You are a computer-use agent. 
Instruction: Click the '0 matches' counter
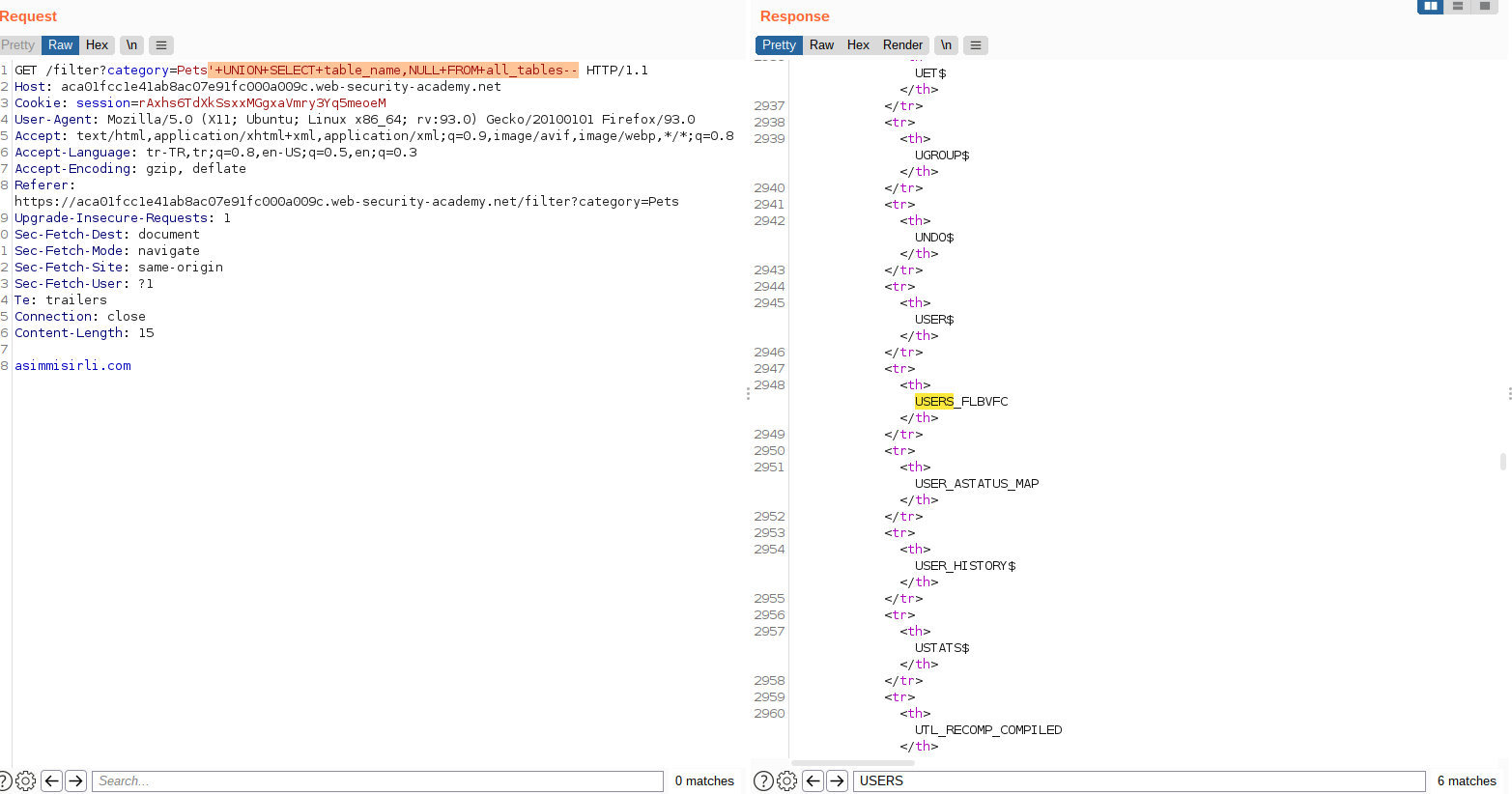[x=704, y=780]
